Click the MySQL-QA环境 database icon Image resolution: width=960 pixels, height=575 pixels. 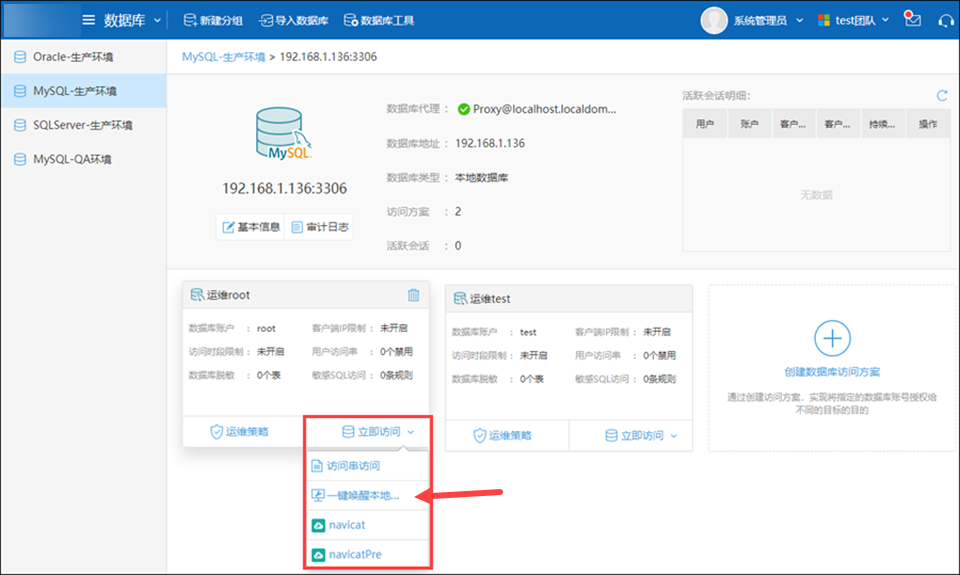(x=20, y=159)
